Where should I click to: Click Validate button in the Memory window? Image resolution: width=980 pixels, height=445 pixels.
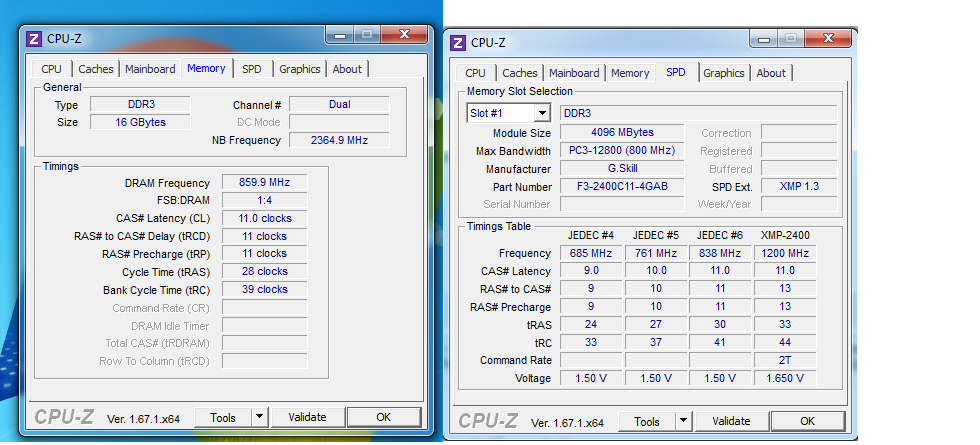[308, 418]
